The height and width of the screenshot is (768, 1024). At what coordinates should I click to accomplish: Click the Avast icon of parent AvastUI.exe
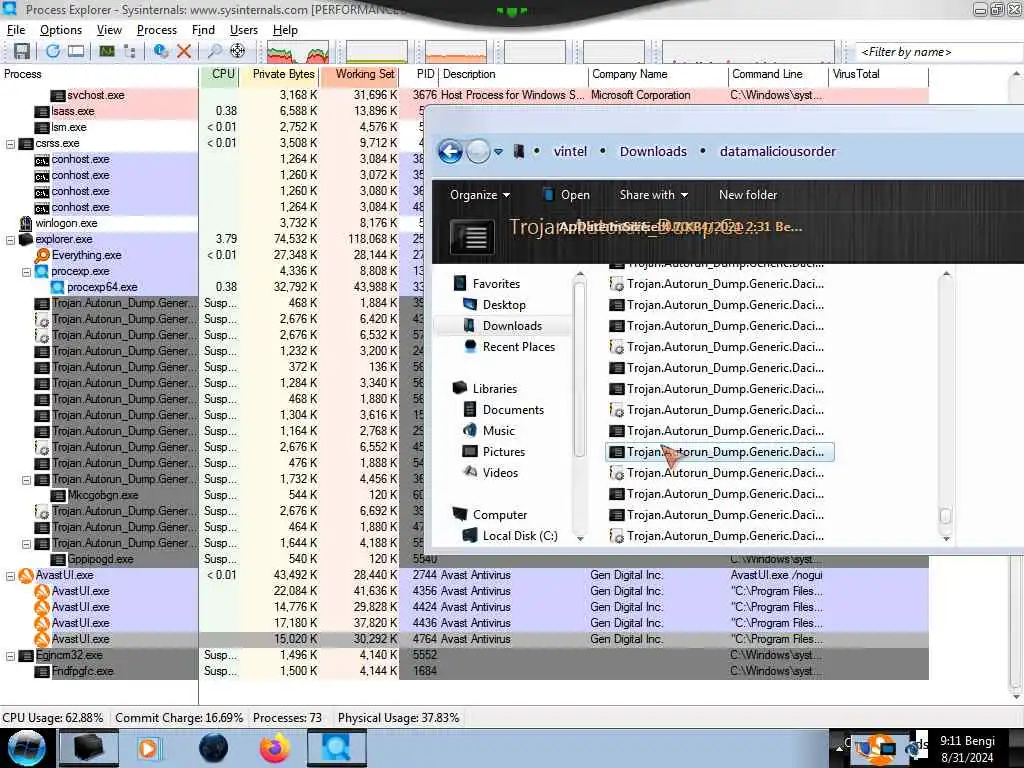click(26, 575)
